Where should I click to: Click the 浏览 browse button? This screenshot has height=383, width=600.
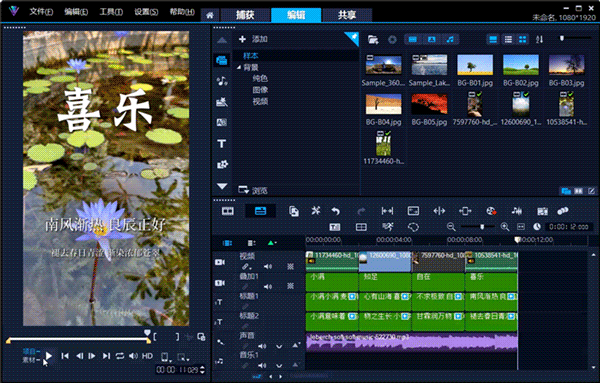(x=253, y=190)
